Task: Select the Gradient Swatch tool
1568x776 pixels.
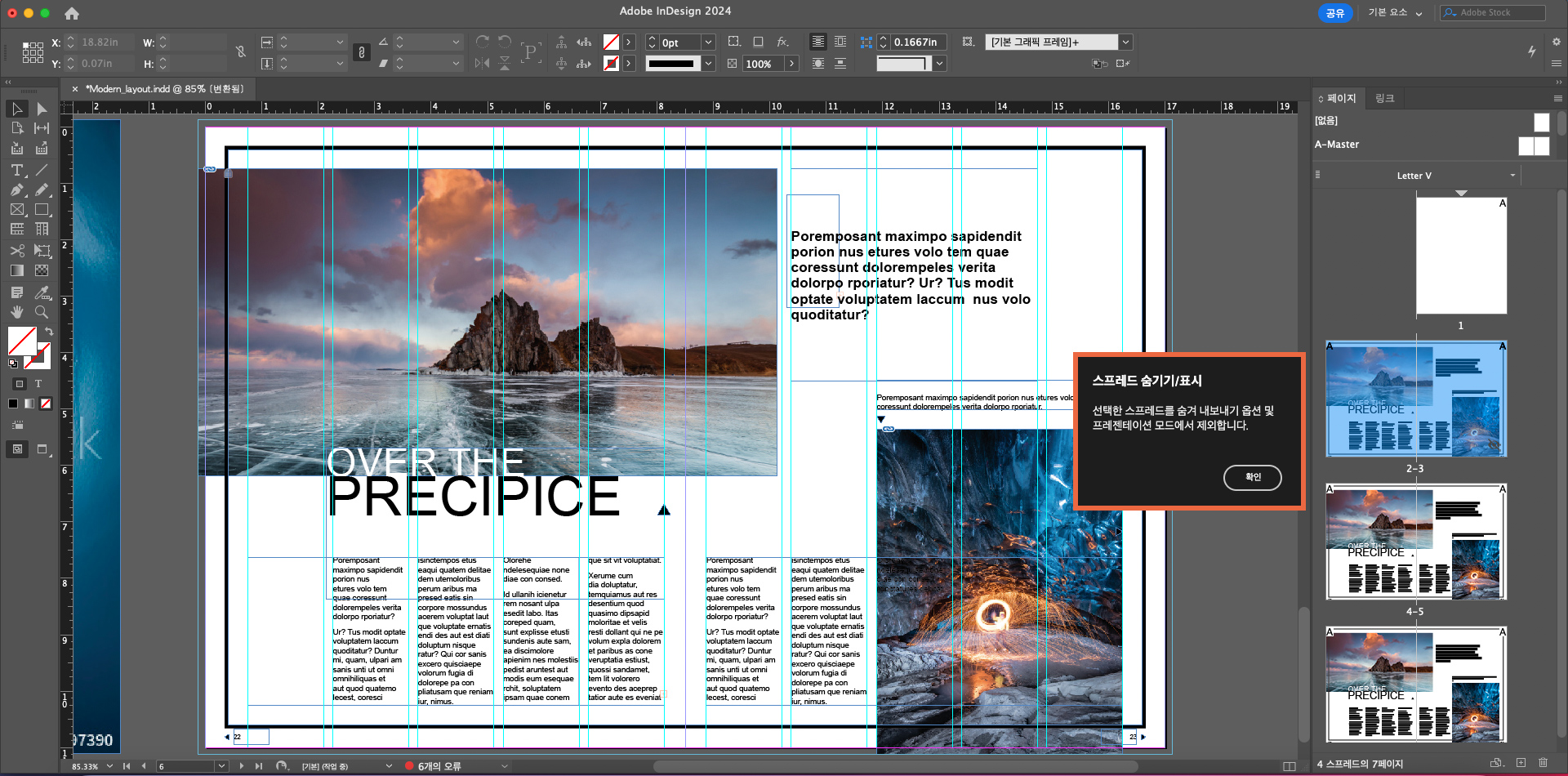Action: tap(17, 270)
